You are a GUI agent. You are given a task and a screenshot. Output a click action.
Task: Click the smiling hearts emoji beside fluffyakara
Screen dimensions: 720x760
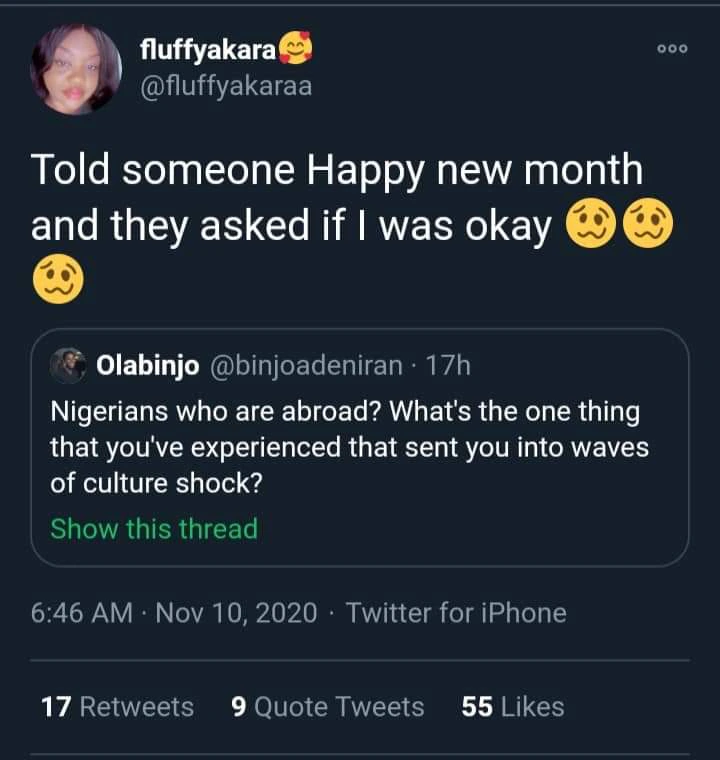click(292, 48)
